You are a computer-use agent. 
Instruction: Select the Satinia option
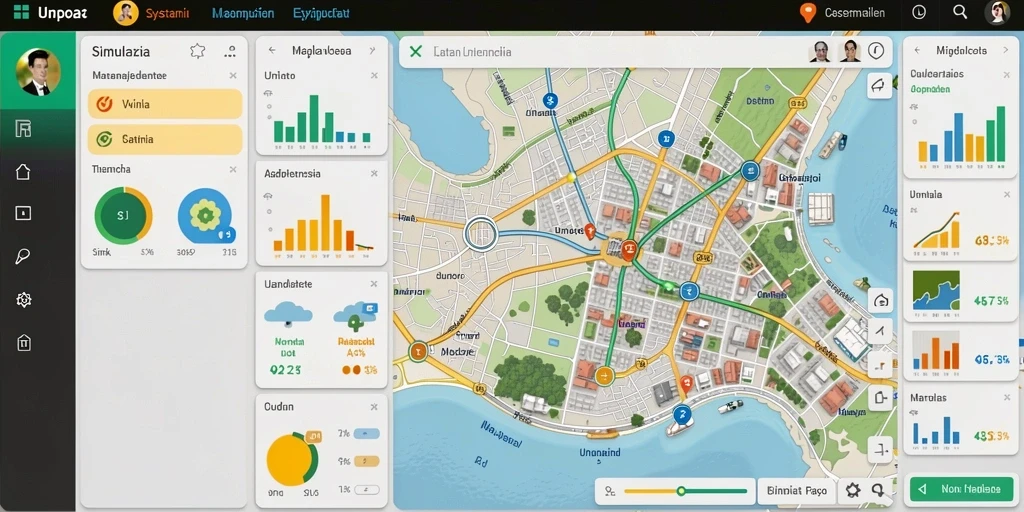click(165, 139)
